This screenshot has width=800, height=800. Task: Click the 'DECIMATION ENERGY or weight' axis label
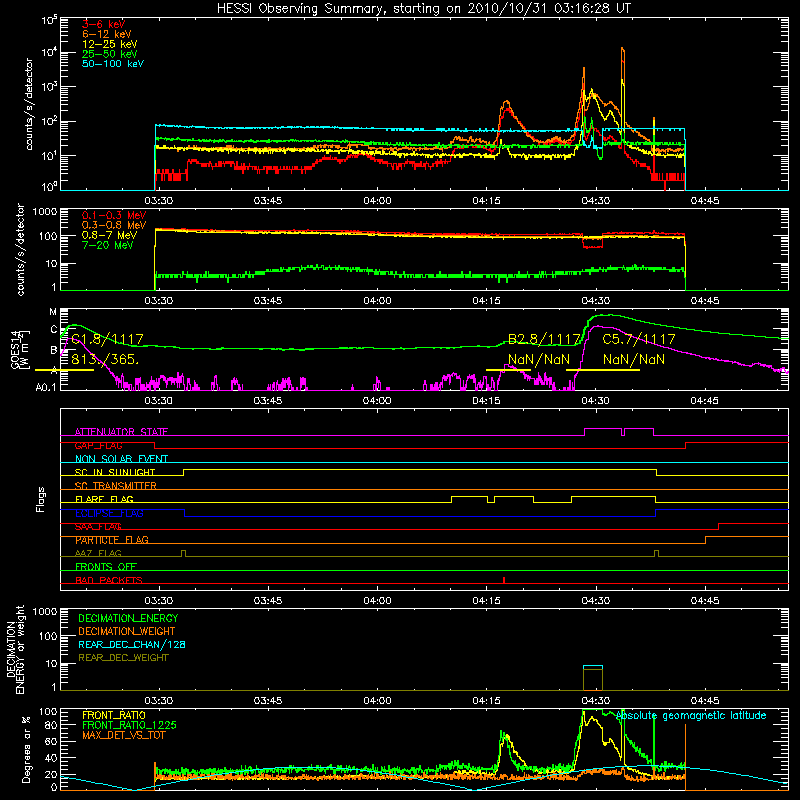15,649
